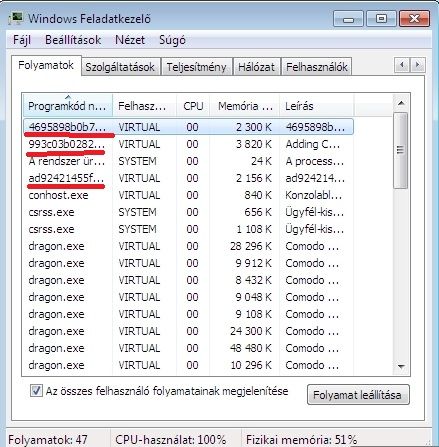
Task: Switch to the Teljesítmény tab
Action: click(x=196, y=67)
